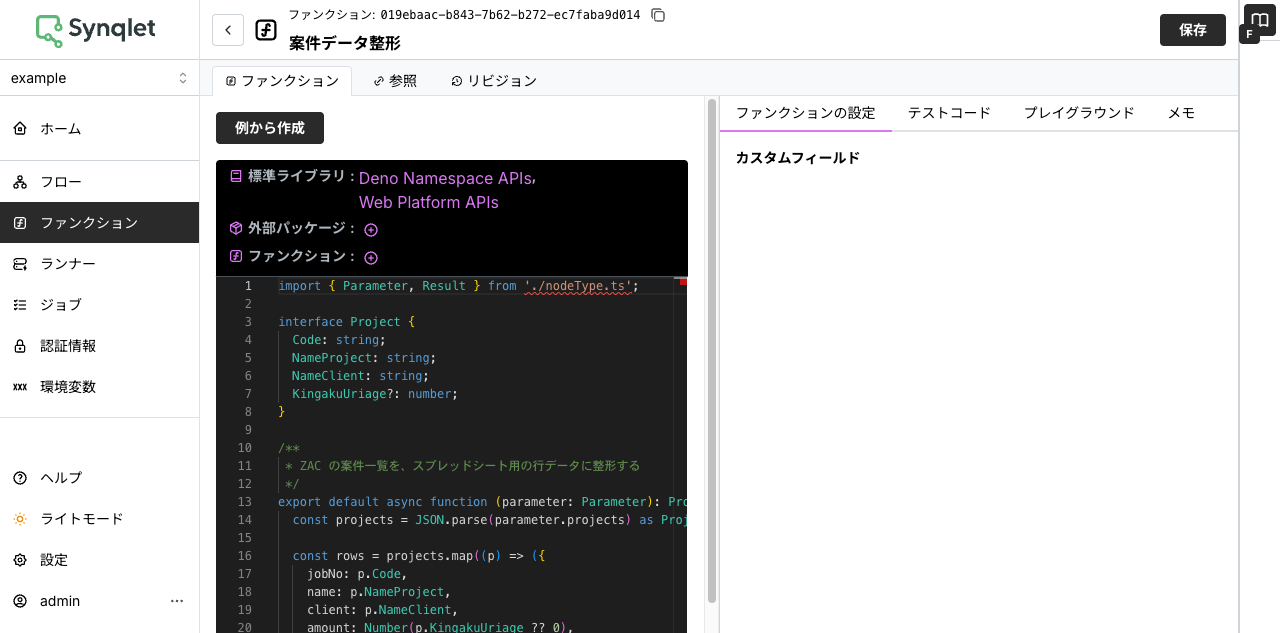Select the テストコード tab
The image size is (1280, 633).
pyautogui.click(x=949, y=113)
